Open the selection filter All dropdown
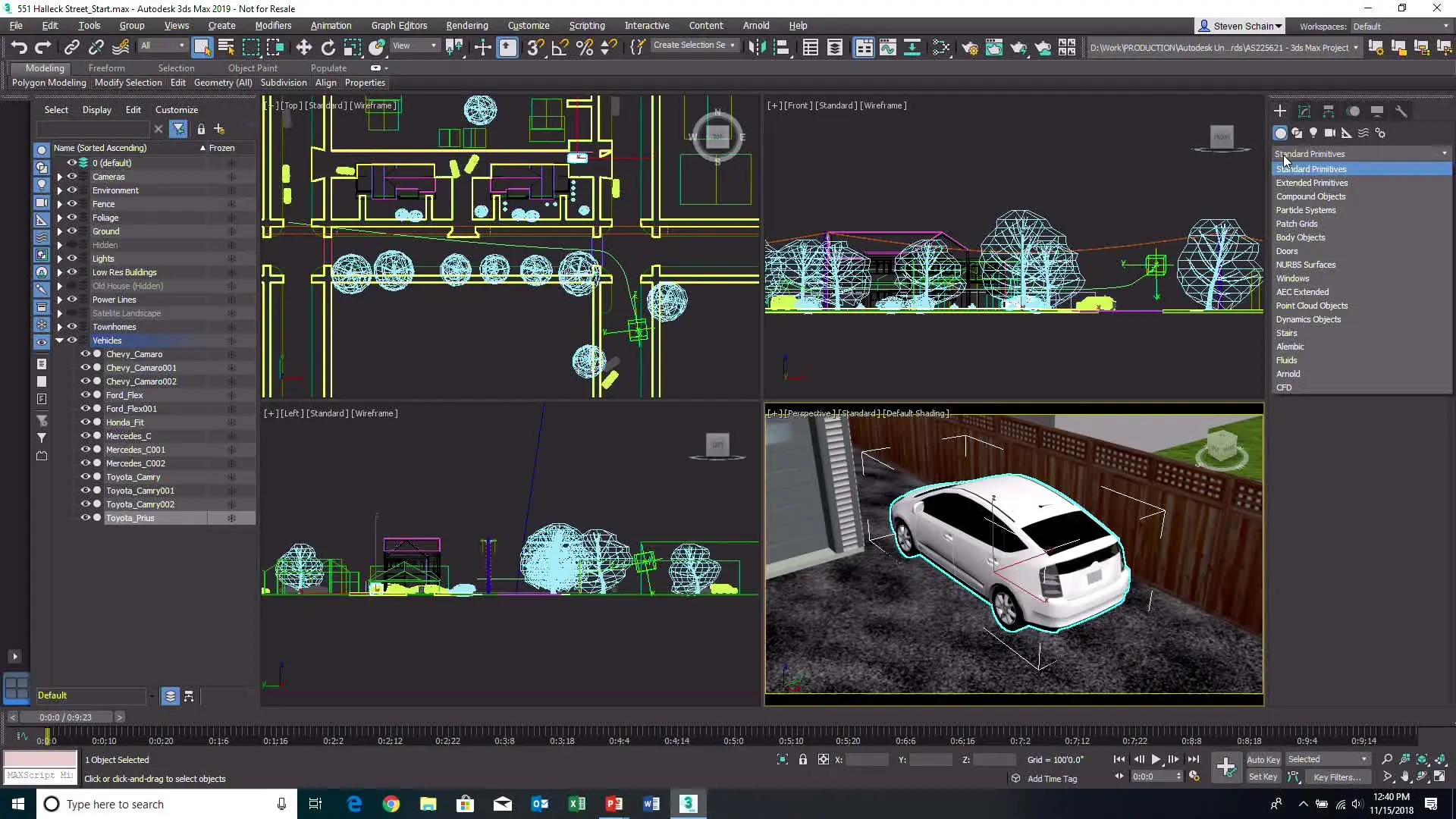 pos(162,45)
